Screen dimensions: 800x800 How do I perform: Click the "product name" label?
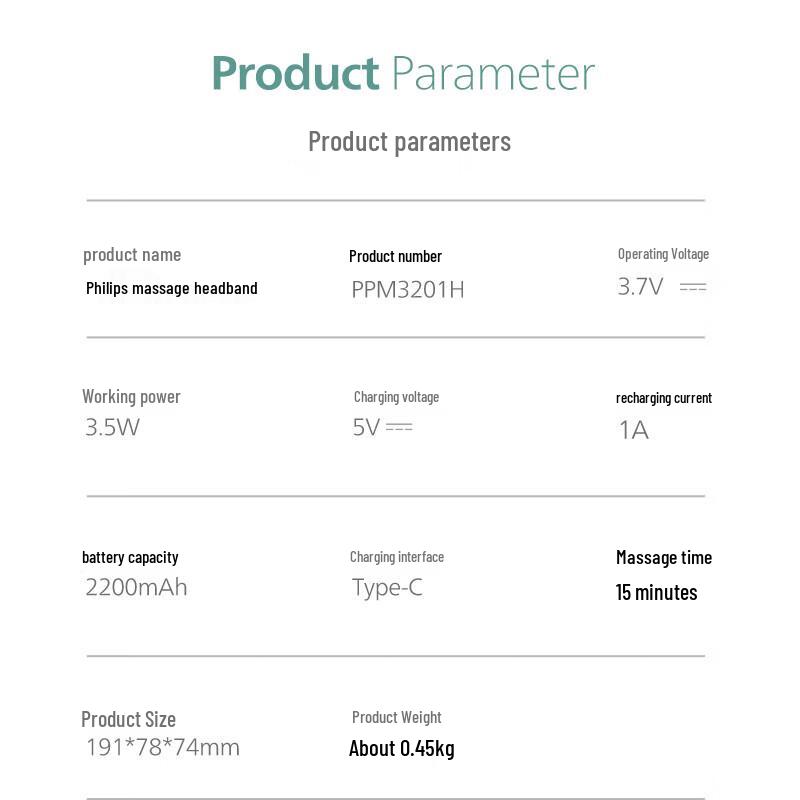pos(132,255)
